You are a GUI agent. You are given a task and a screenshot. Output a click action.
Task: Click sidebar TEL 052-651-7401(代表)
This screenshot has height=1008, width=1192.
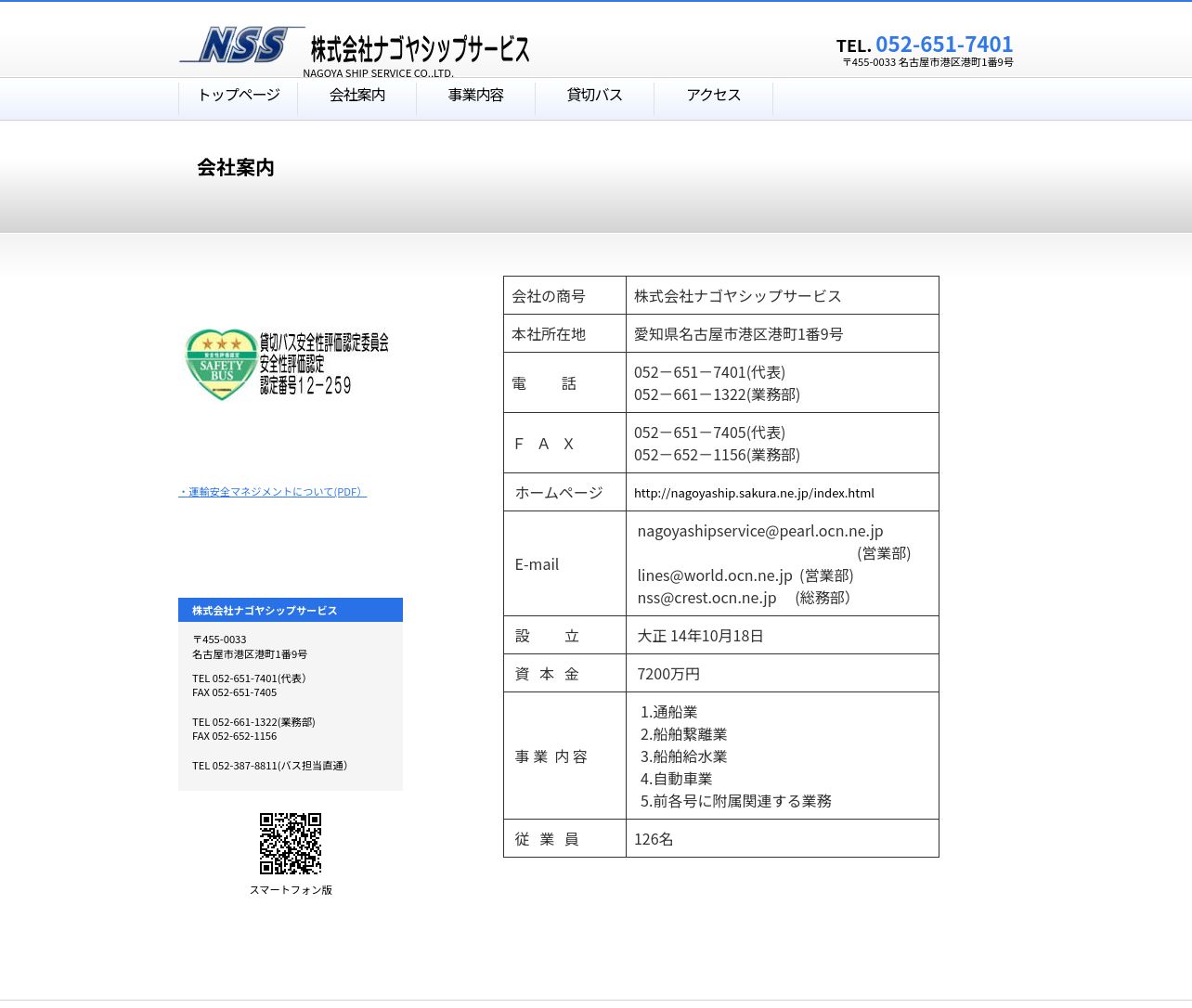click(249, 678)
